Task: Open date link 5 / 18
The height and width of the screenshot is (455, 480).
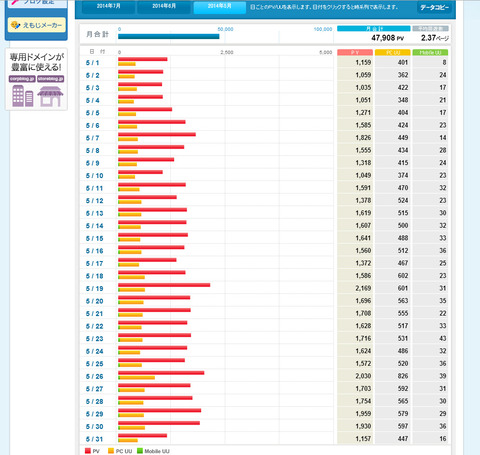Action: coord(94,276)
